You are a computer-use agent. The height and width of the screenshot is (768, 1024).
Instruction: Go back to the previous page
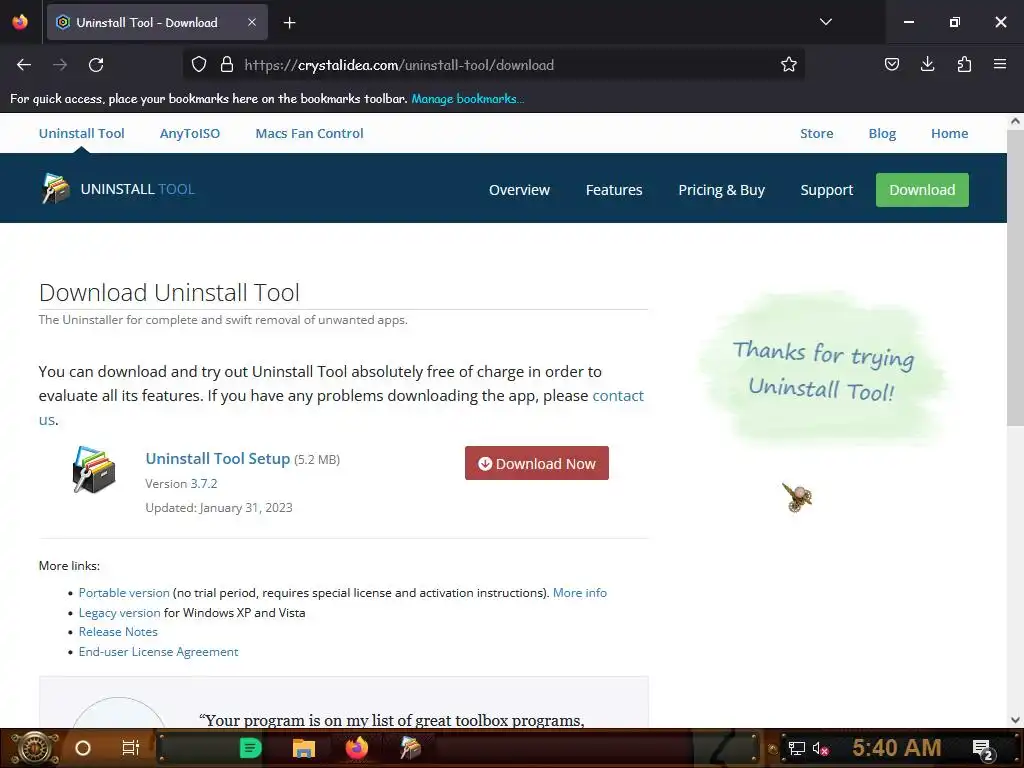[x=24, y=65]
